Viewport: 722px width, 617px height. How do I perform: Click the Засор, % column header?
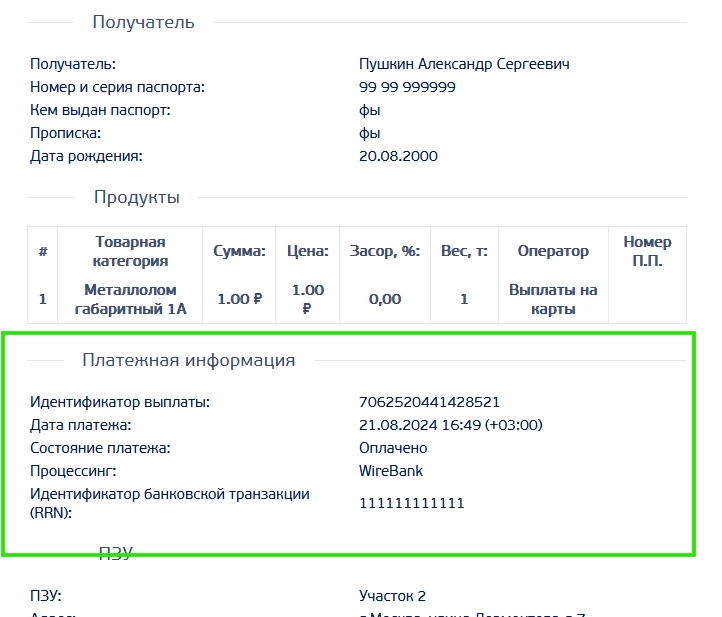coord(385,251)
